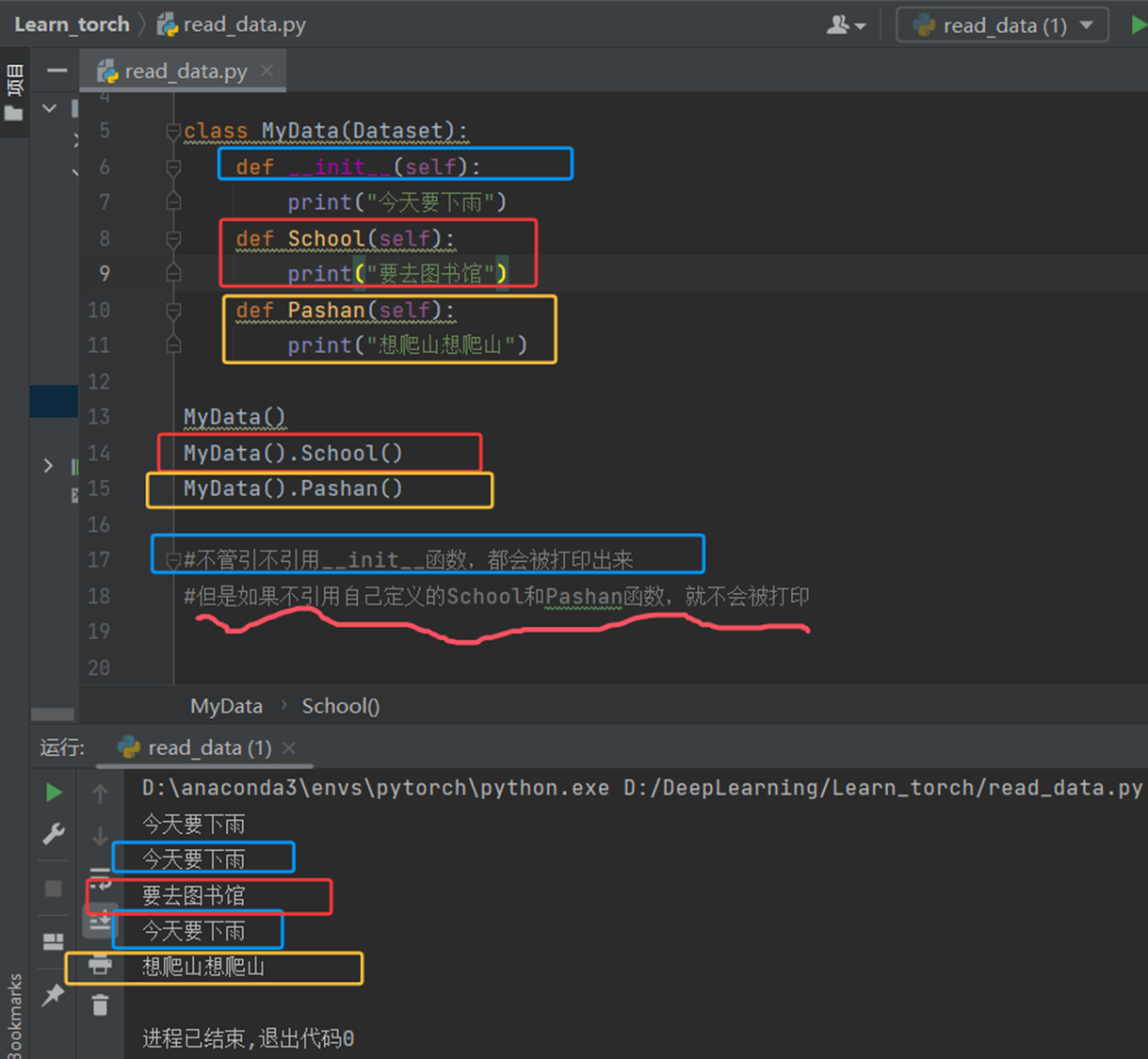Rerun read_data with the green run-panel arrow

[54, 793]
